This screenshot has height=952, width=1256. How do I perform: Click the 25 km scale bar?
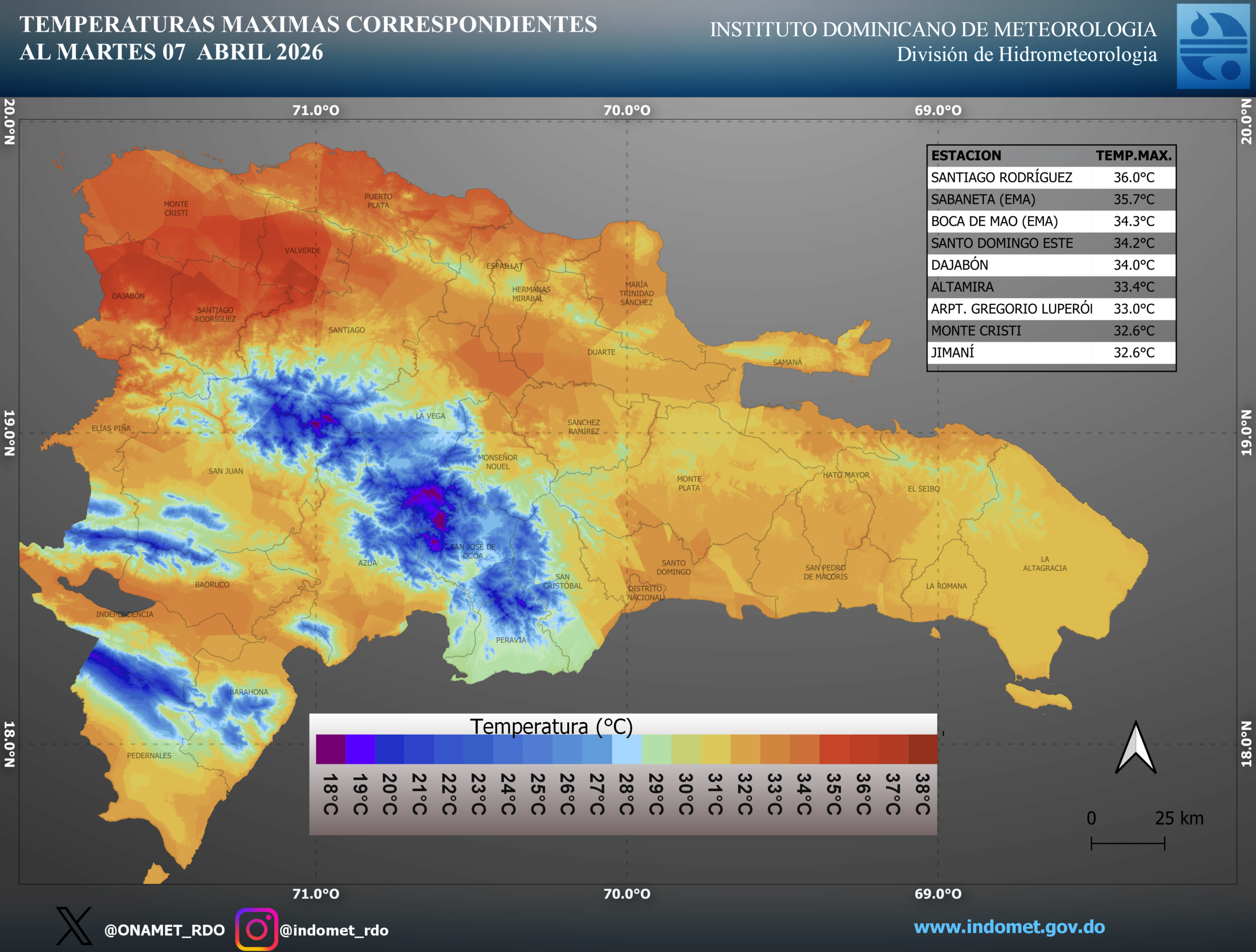click(x=1127, y=843)
